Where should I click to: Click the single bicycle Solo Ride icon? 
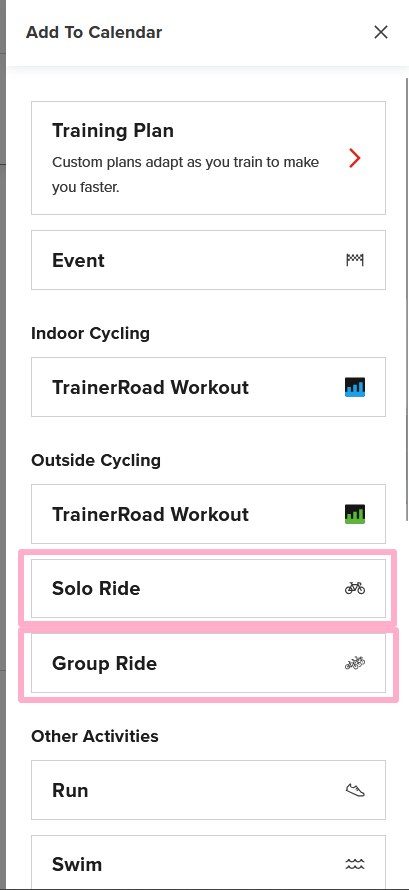tap(355, 588)
